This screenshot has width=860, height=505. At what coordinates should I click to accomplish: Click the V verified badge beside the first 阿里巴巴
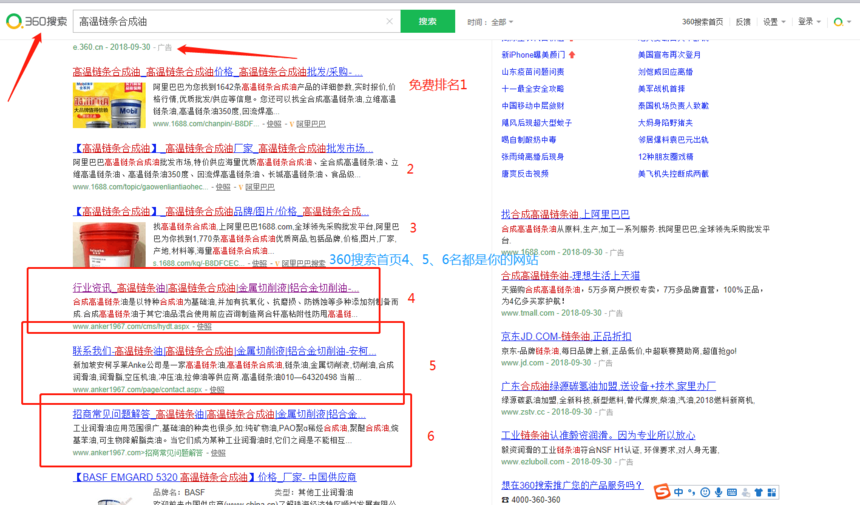pos(292,124)
